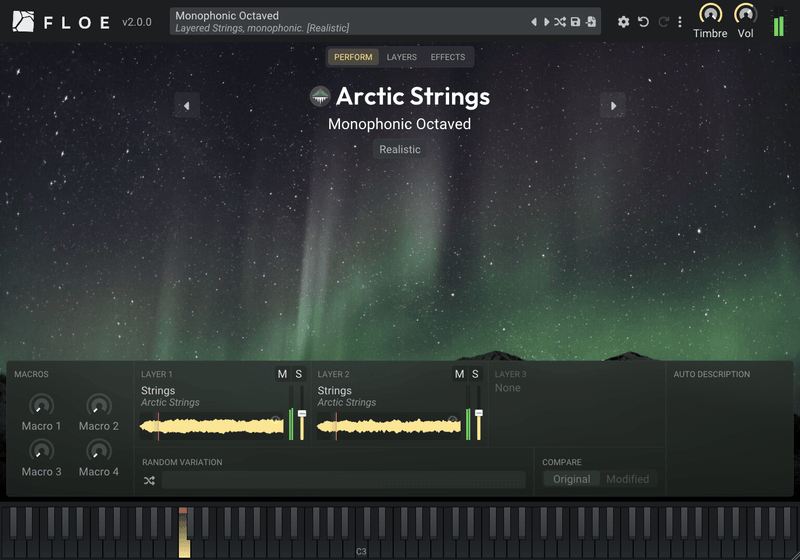The image size is (800, 560).
Task: Open the three-dot more options menu
Action: pos(680,22)
